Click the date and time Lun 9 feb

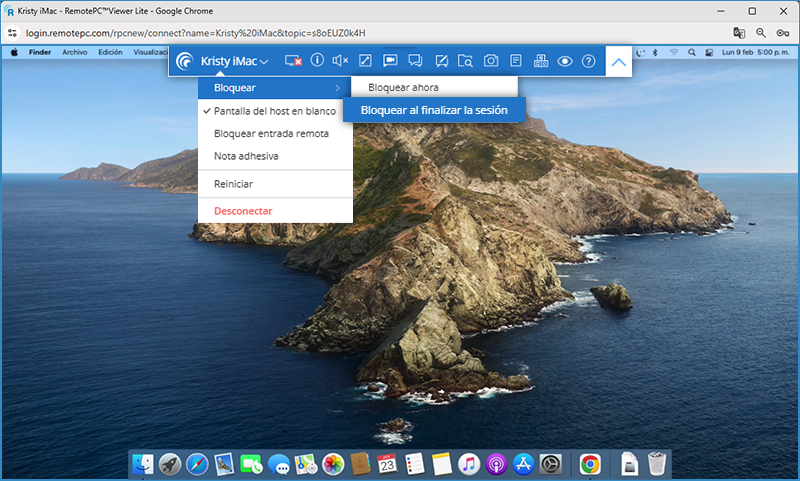click(756, 52)
